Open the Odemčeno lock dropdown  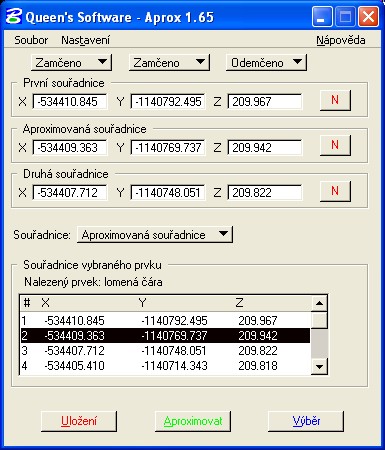266,62
